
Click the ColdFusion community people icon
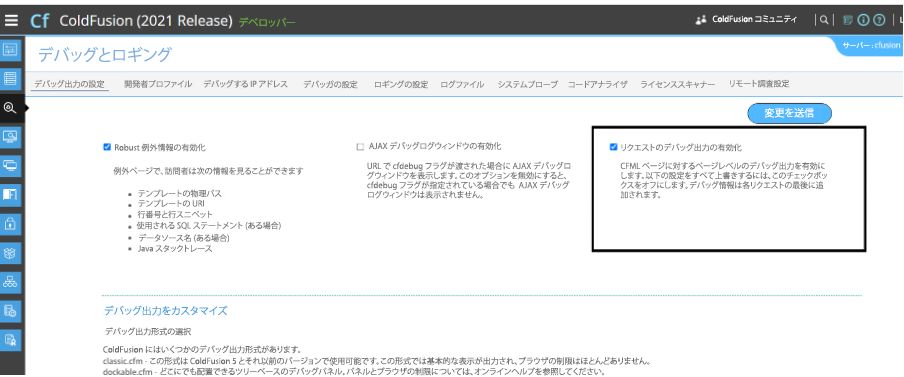pos(701,20)
